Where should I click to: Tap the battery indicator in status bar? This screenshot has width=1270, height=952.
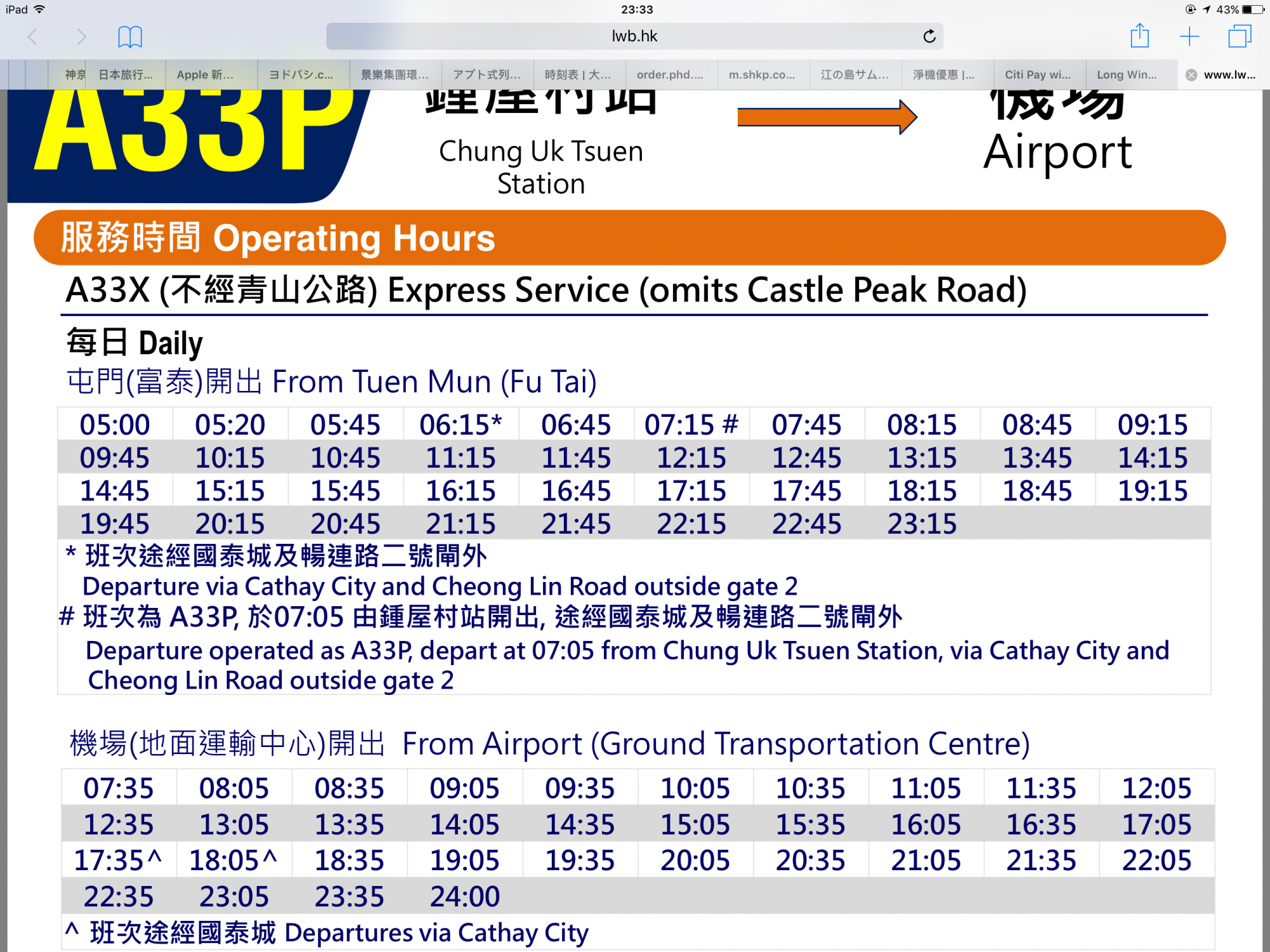(1253, 10)
